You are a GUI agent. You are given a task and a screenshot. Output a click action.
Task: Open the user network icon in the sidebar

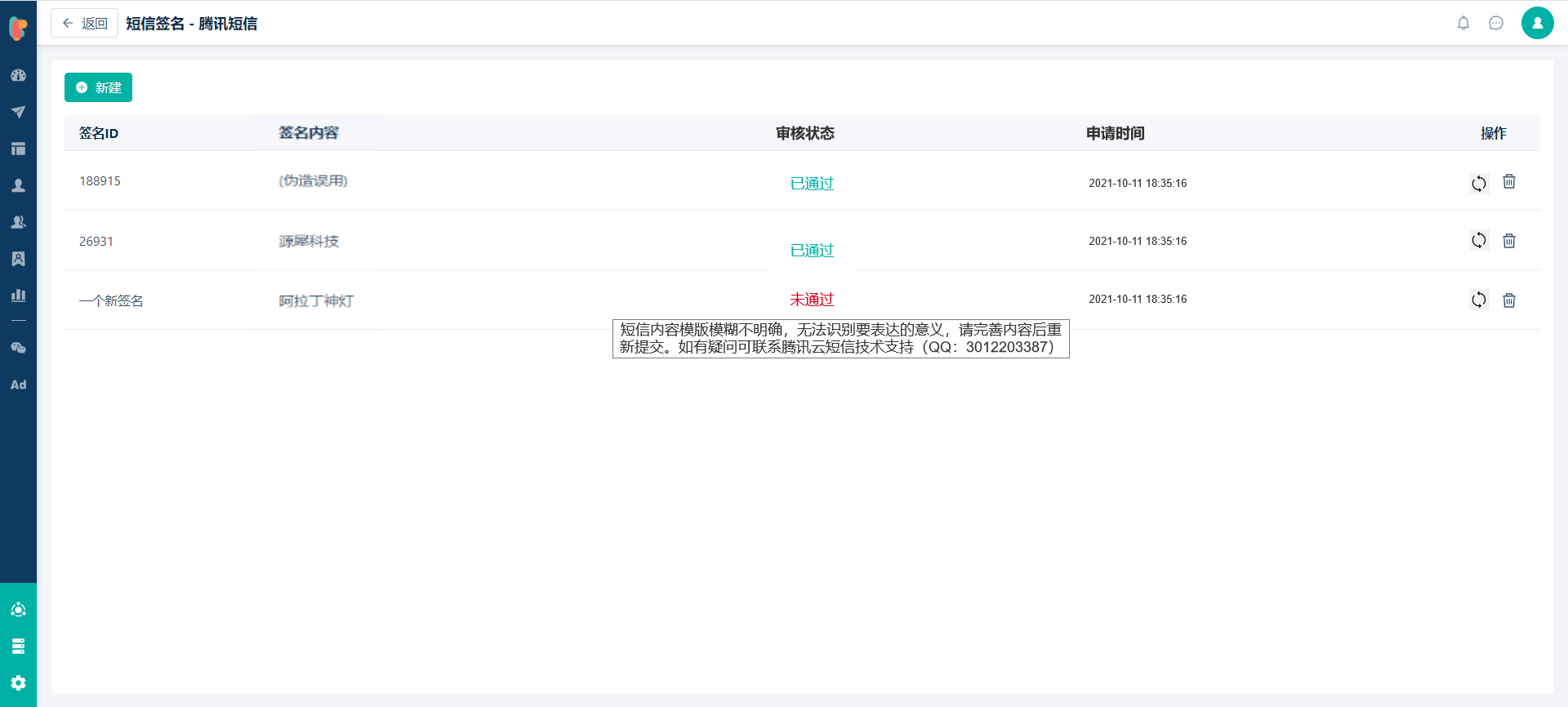tap(18, 610)
